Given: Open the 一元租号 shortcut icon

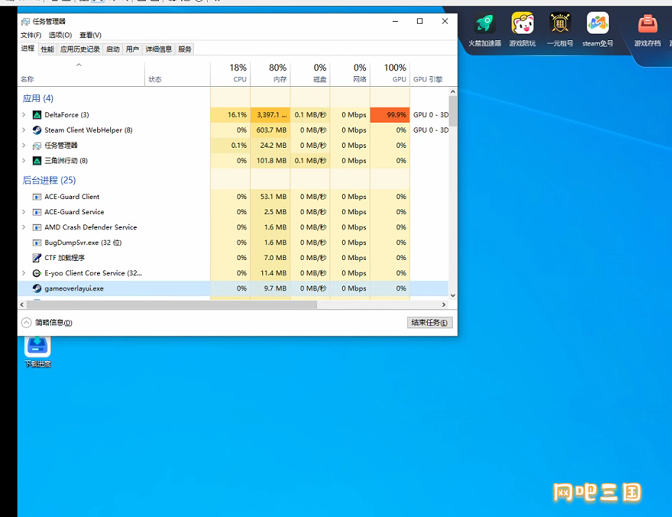Looking at the screenshot, I should tap(560, 23).
